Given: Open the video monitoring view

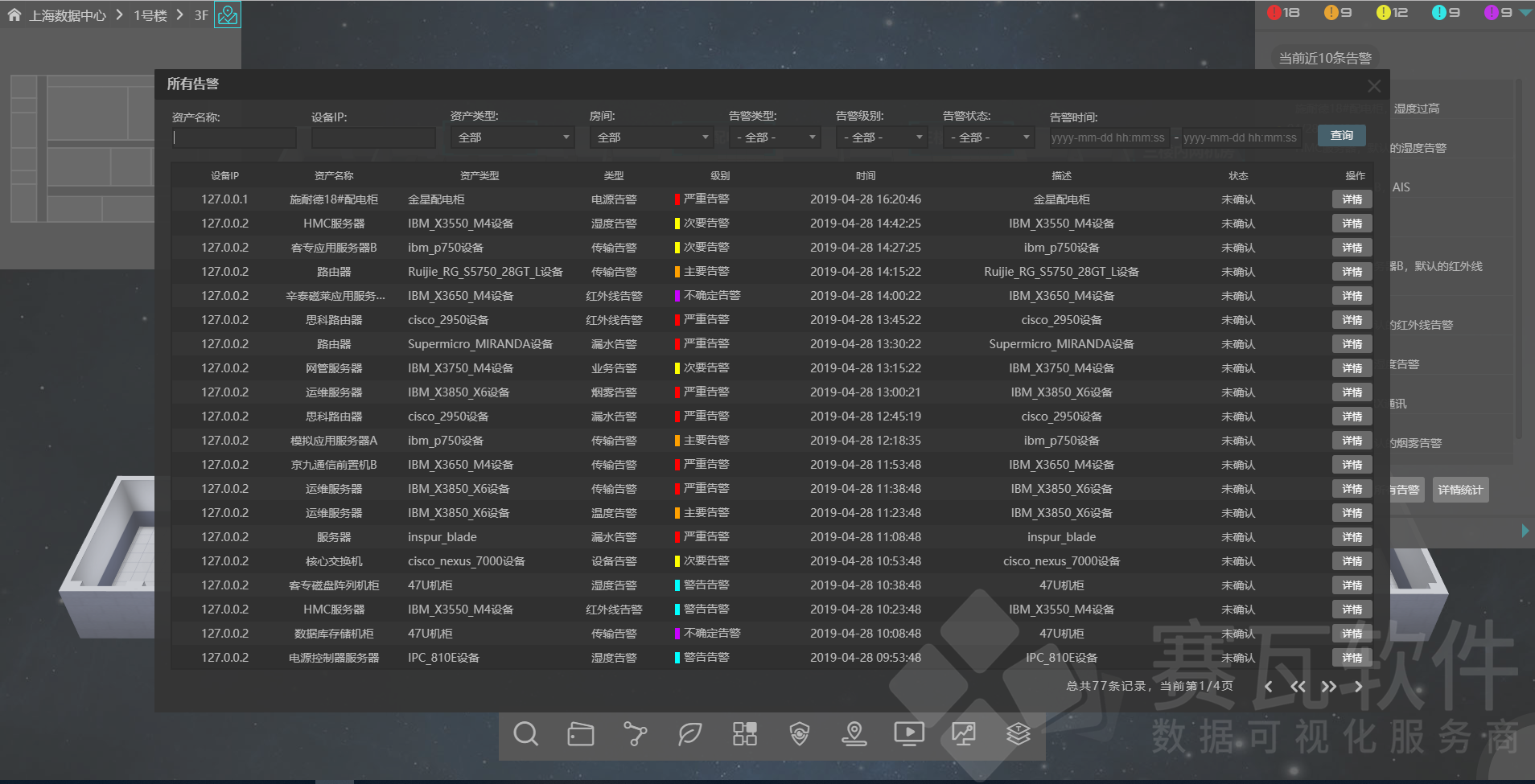Looking at the screenshot, I should pos(908,734).
